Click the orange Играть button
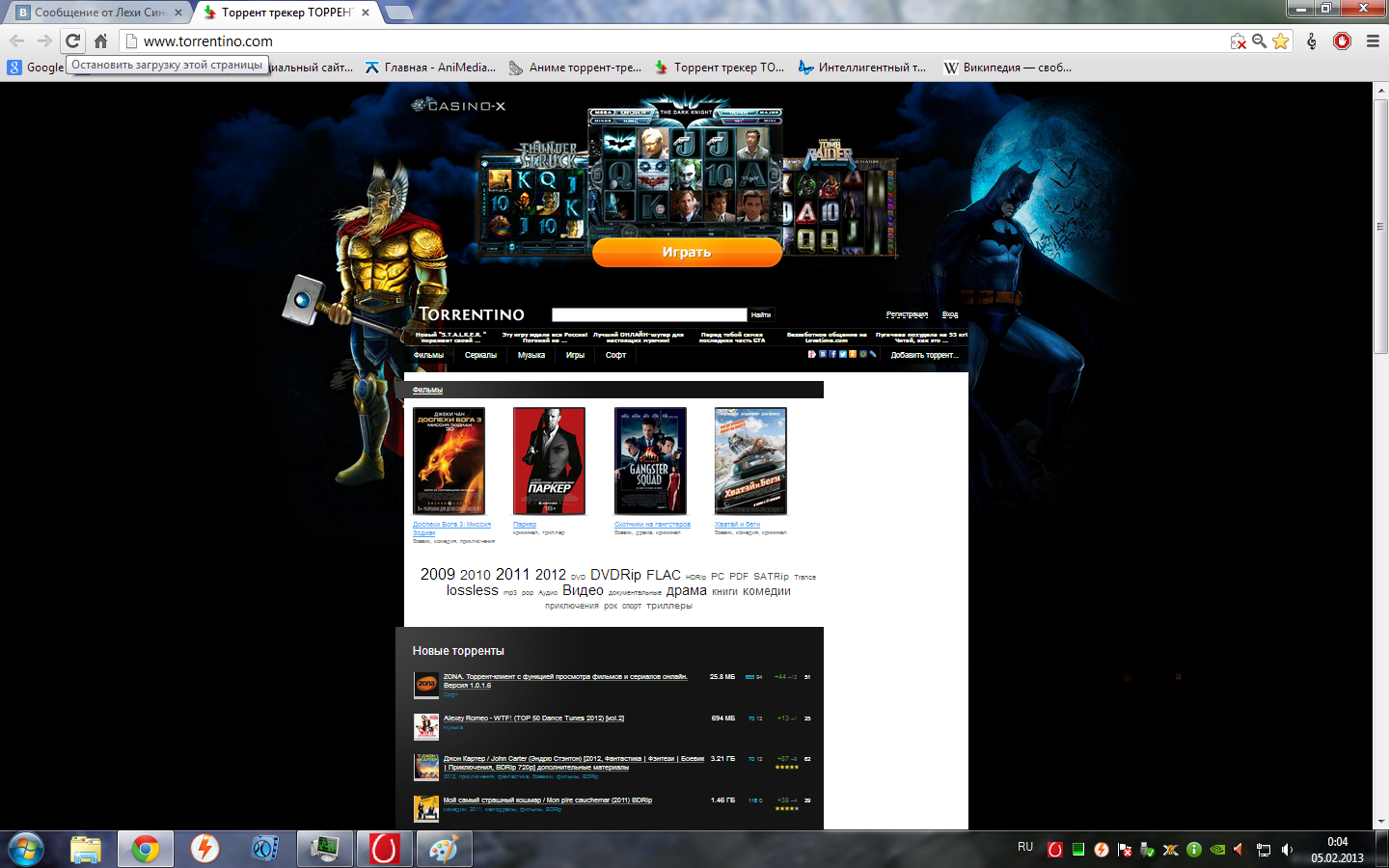This screenshot has height=868, width=1389. click(x=687, y=252)
